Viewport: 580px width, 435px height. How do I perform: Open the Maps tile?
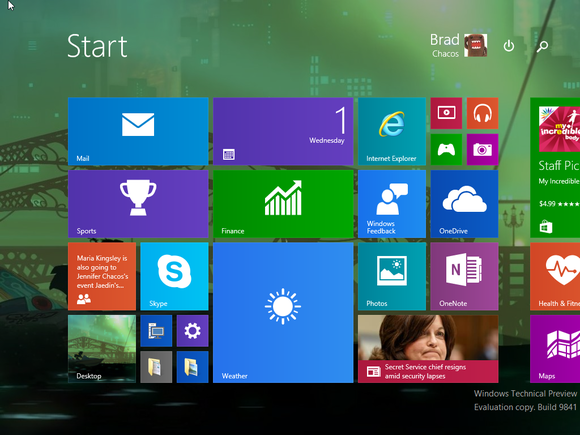tap(555, 348)
